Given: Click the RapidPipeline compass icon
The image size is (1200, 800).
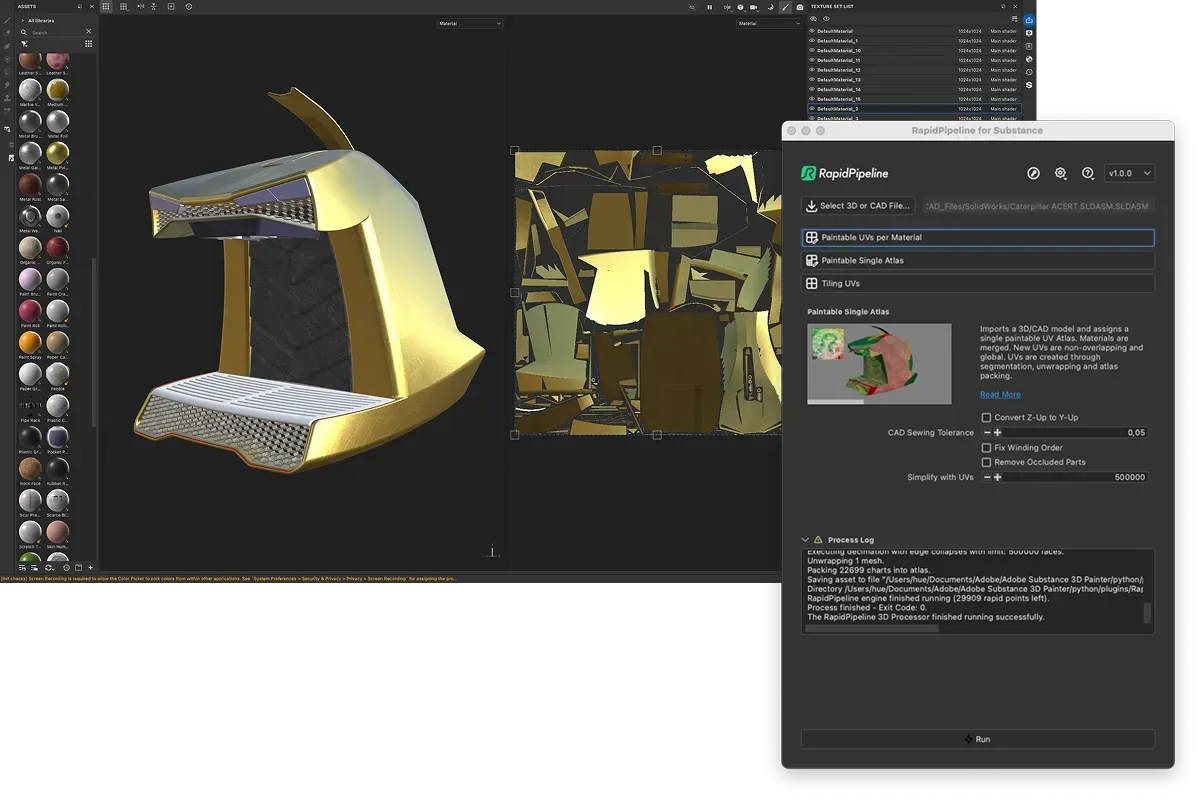Looking at the screenshot, I should click(x=1034, y=173).
